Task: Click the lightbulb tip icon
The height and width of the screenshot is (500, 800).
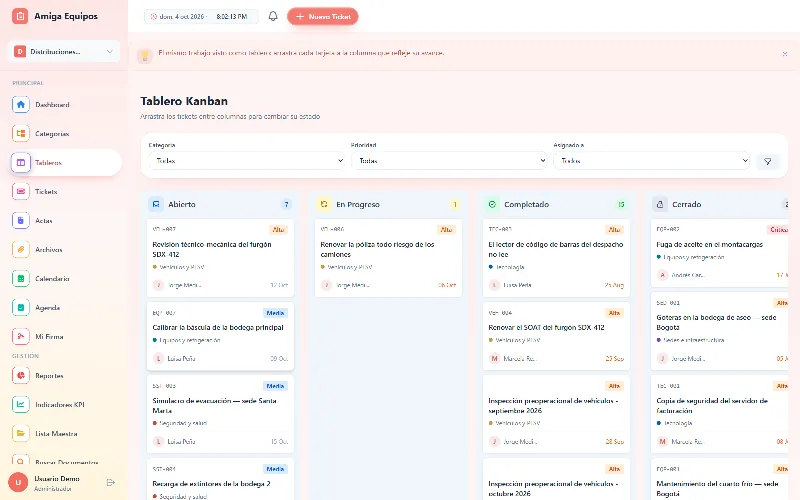Action: coord(145,55)
